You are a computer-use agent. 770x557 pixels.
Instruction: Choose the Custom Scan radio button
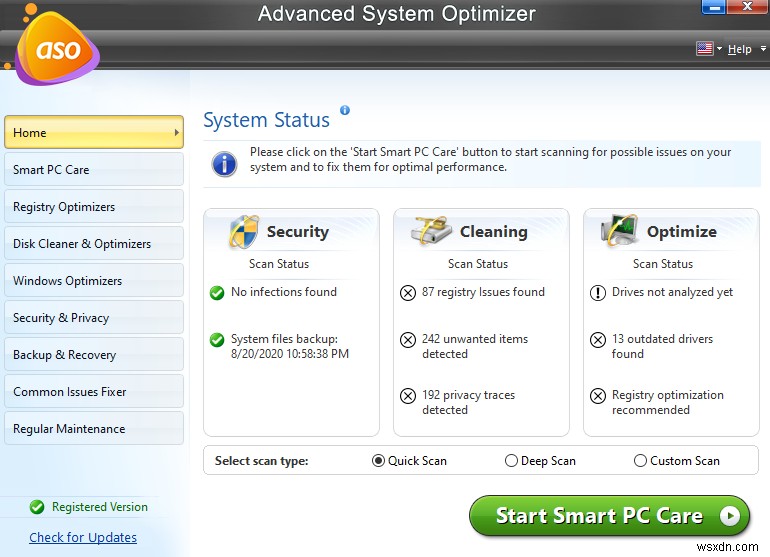(x=640, y=461)
